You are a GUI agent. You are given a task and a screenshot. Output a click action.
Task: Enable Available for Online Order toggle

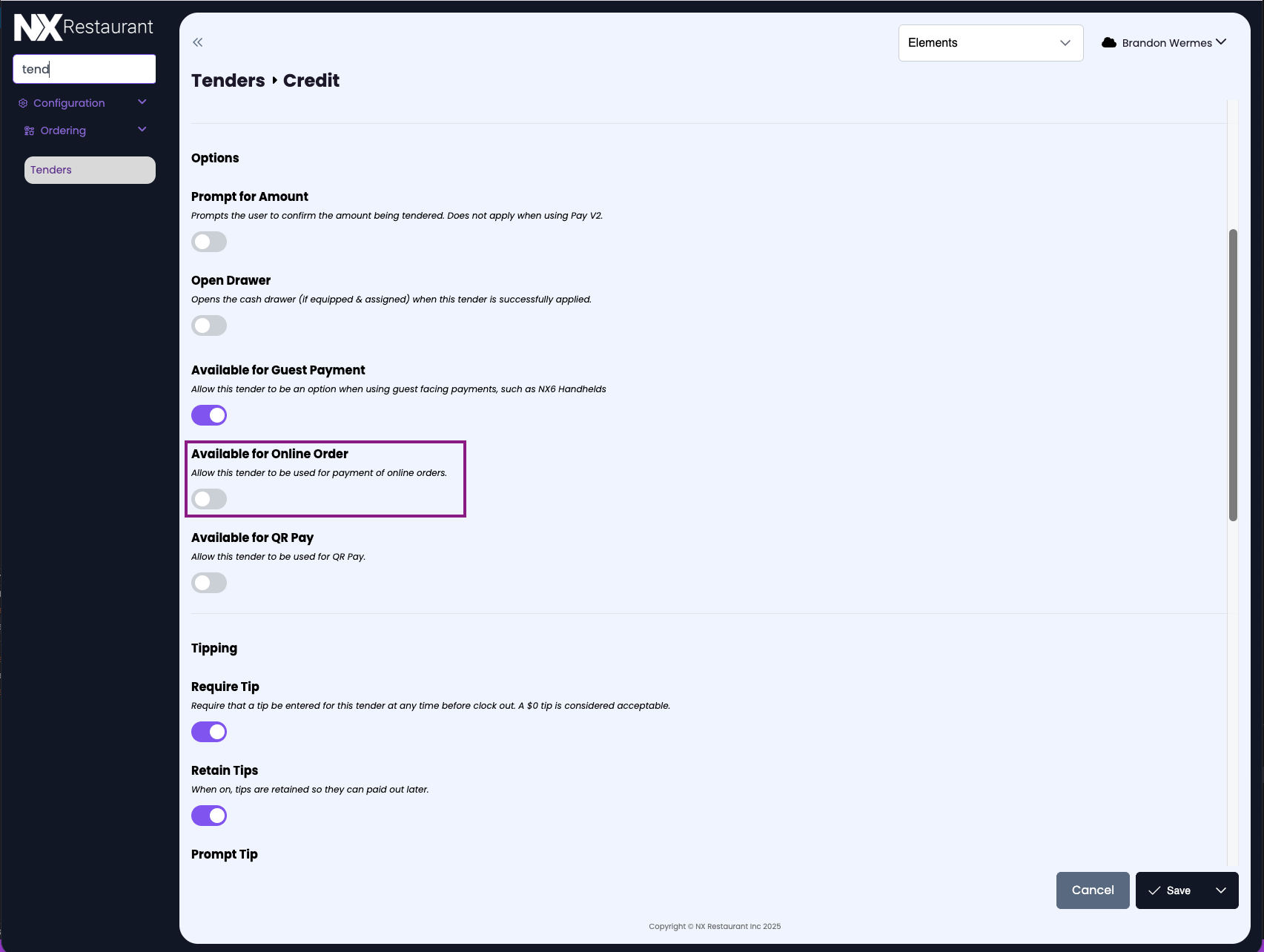(209, 499)
